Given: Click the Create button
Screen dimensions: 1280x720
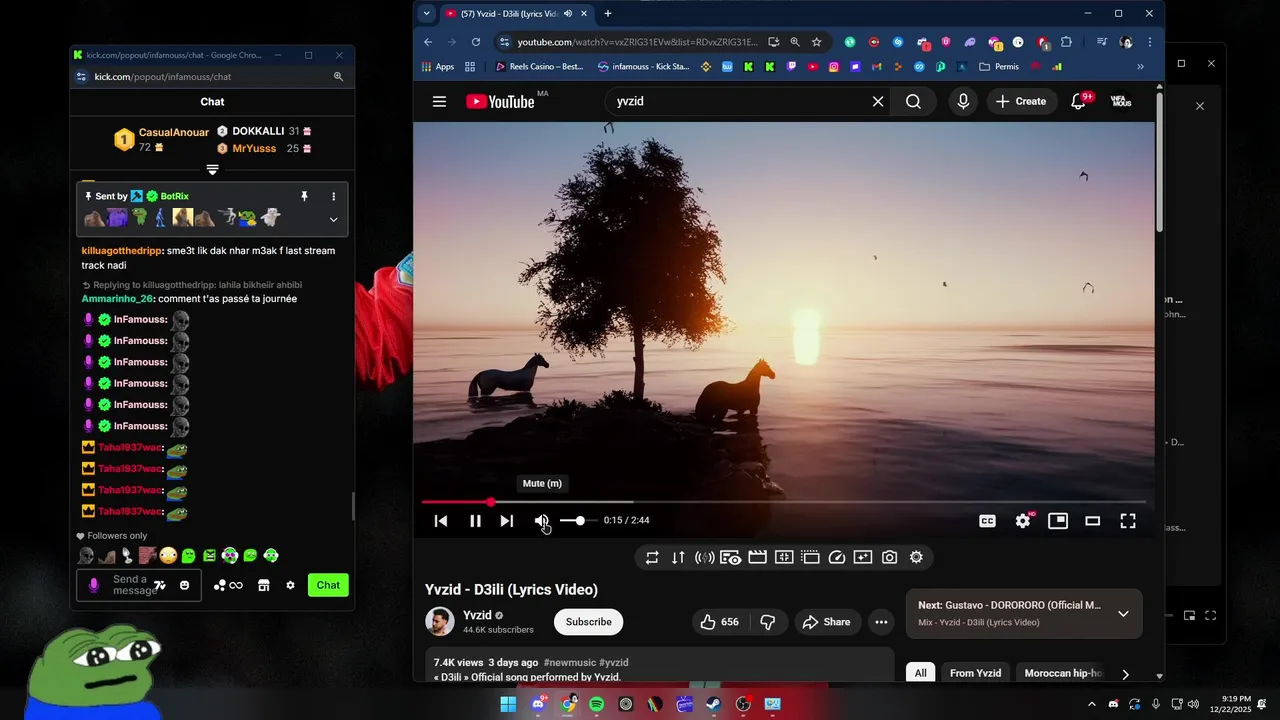Looking at the screenshot, I should click(1021, 101).
